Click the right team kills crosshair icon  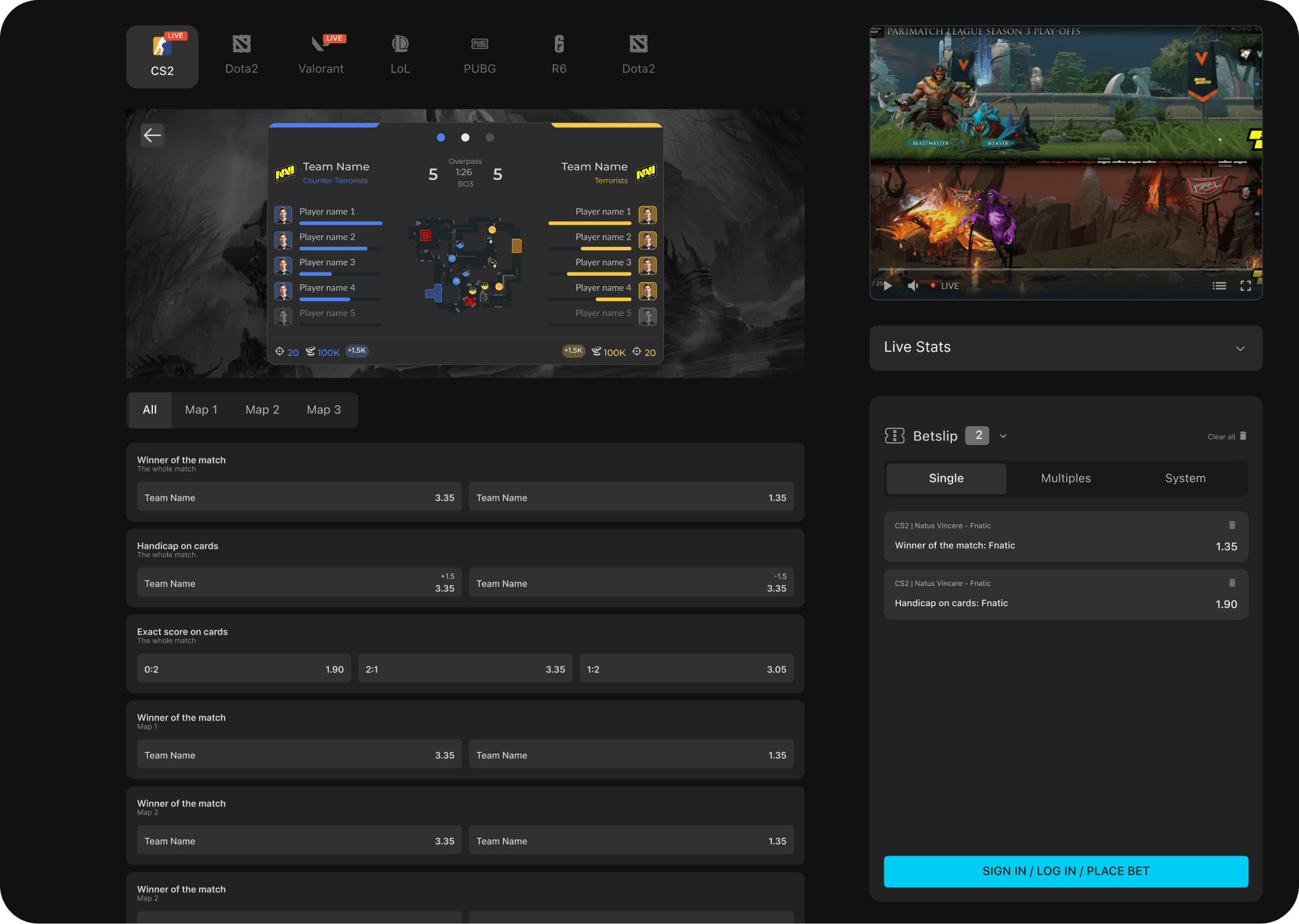pos(637,352)
